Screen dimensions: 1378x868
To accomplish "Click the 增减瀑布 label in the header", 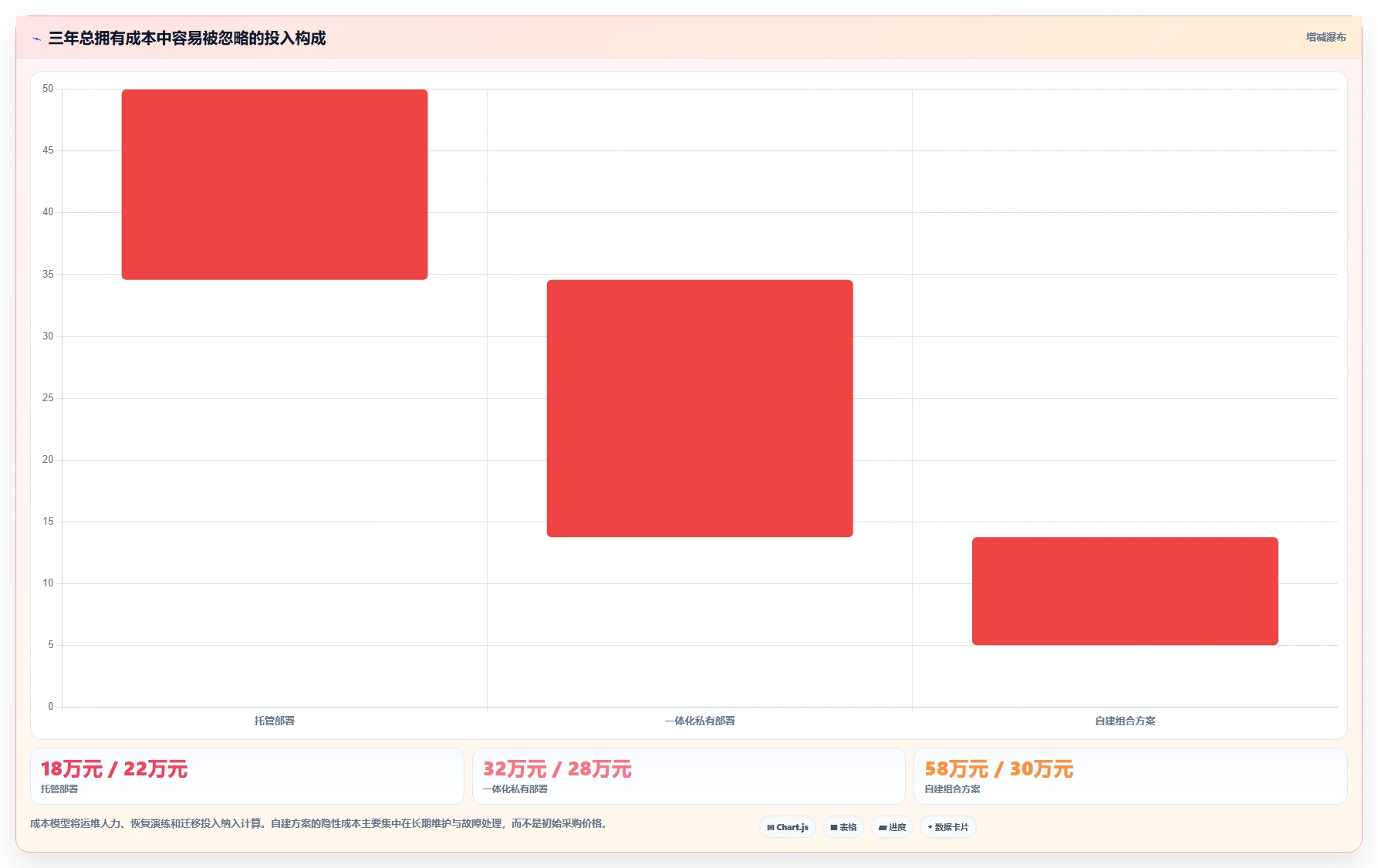I will (x=1326, y=37).
